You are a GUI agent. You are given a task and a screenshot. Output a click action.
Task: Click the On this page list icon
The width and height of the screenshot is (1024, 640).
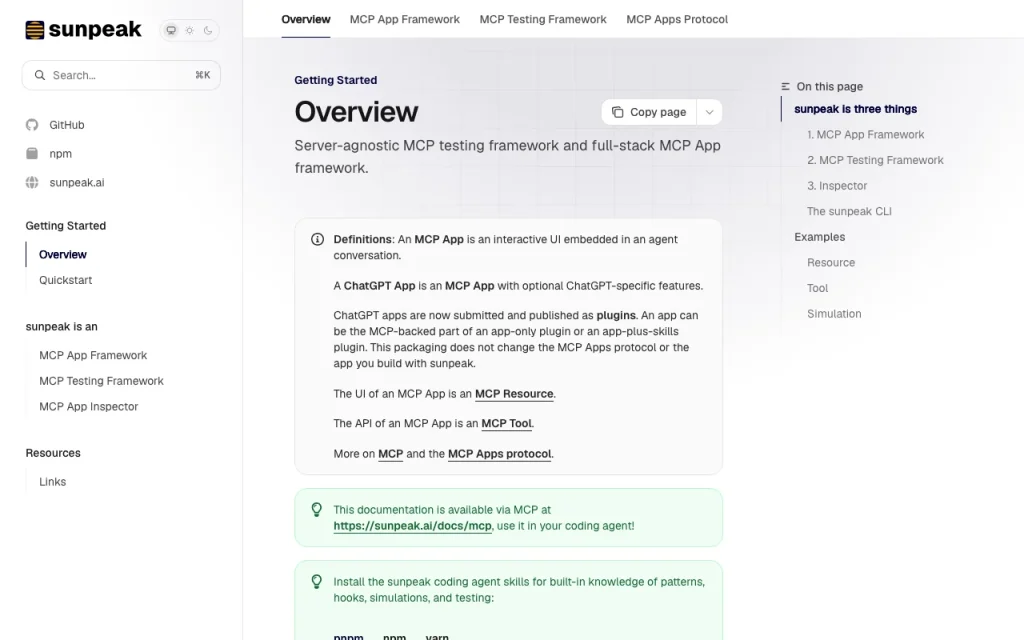[785, 86]
